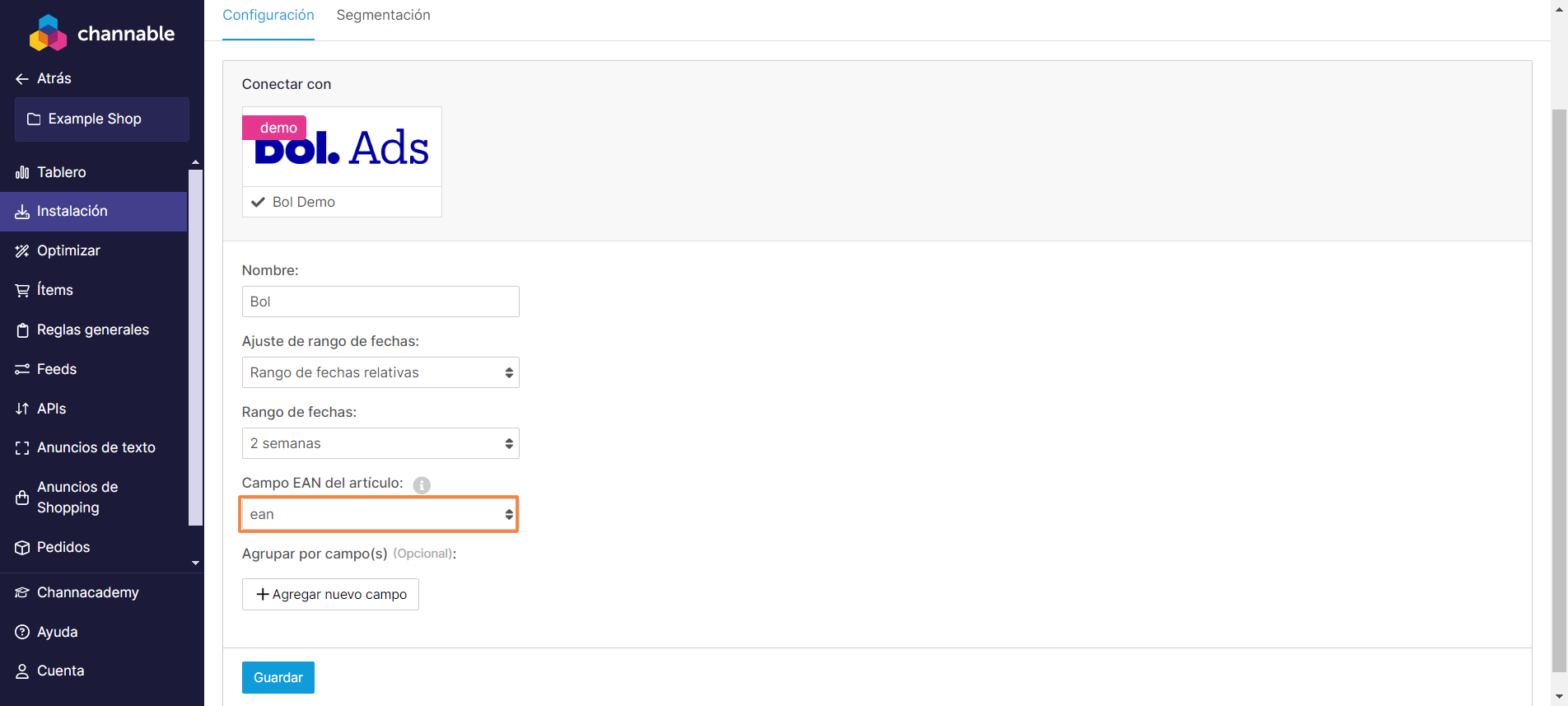Open the 2 semanas date range dropdown

(x=380, y=443)
